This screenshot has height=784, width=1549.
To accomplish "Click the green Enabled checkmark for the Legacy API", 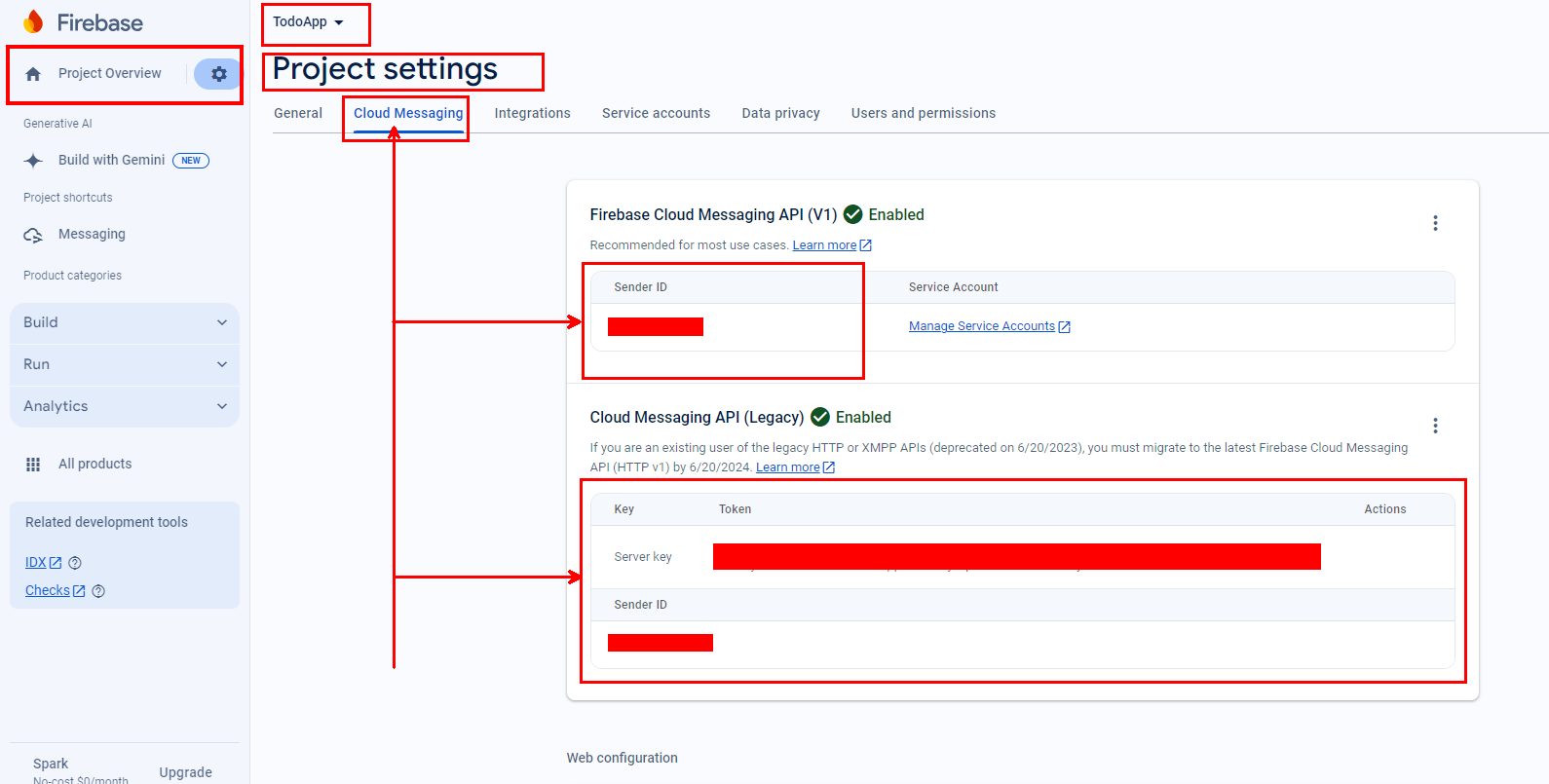I will click(820, 417).
